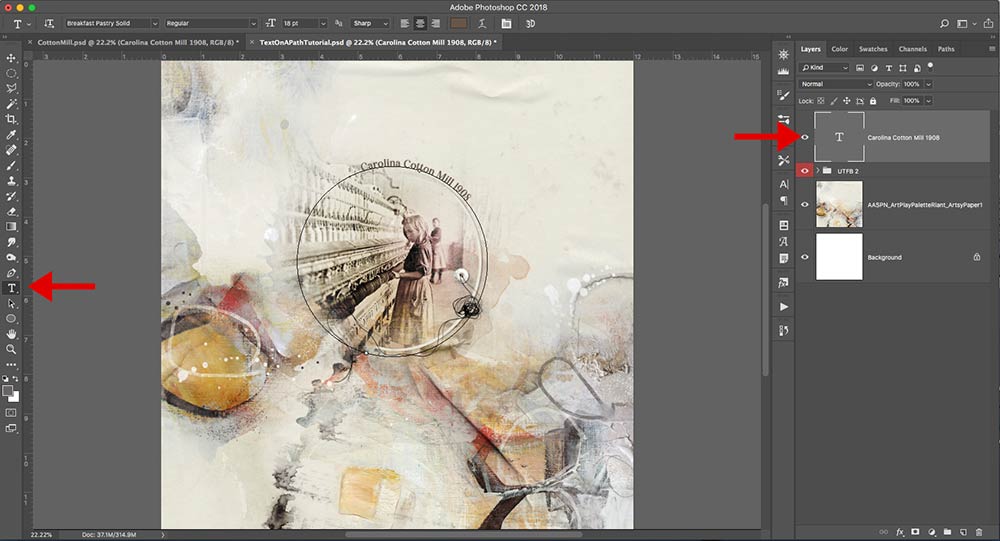The width and height of the screenshot is (1000, 541).
Task: Select the Magic Wand tool
Action: pos(11,104)
